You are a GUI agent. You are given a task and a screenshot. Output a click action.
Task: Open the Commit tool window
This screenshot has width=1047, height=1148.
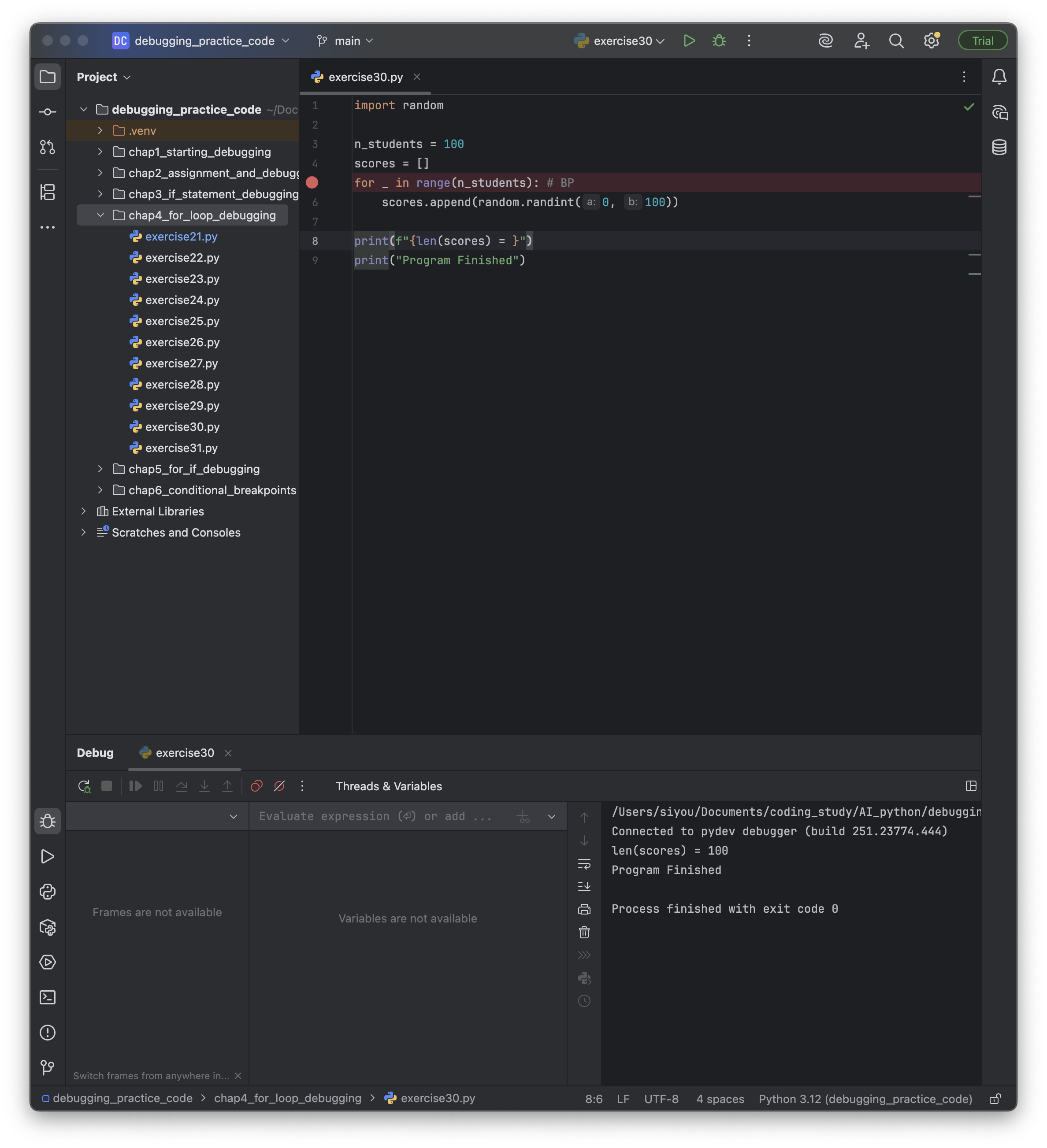click(x=47, y=112)
